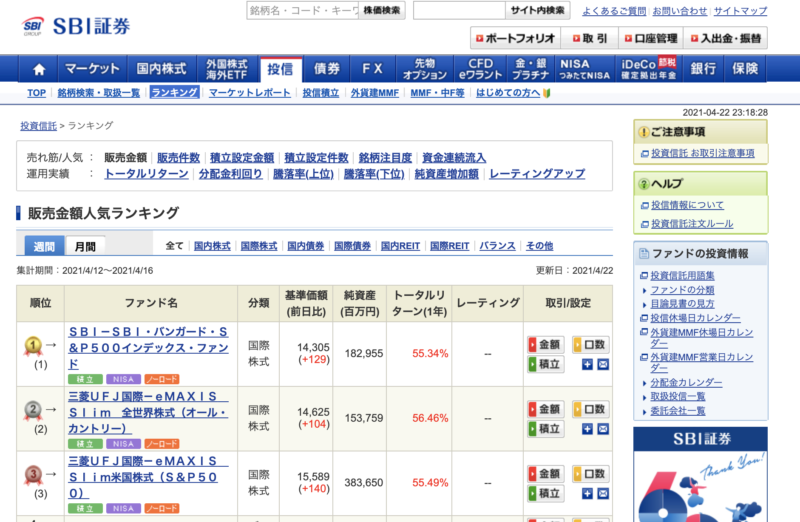This screenshot has width=800, height=522.
Task: Click the bronze rank 3 medal icon
Action: click(33, 476)
